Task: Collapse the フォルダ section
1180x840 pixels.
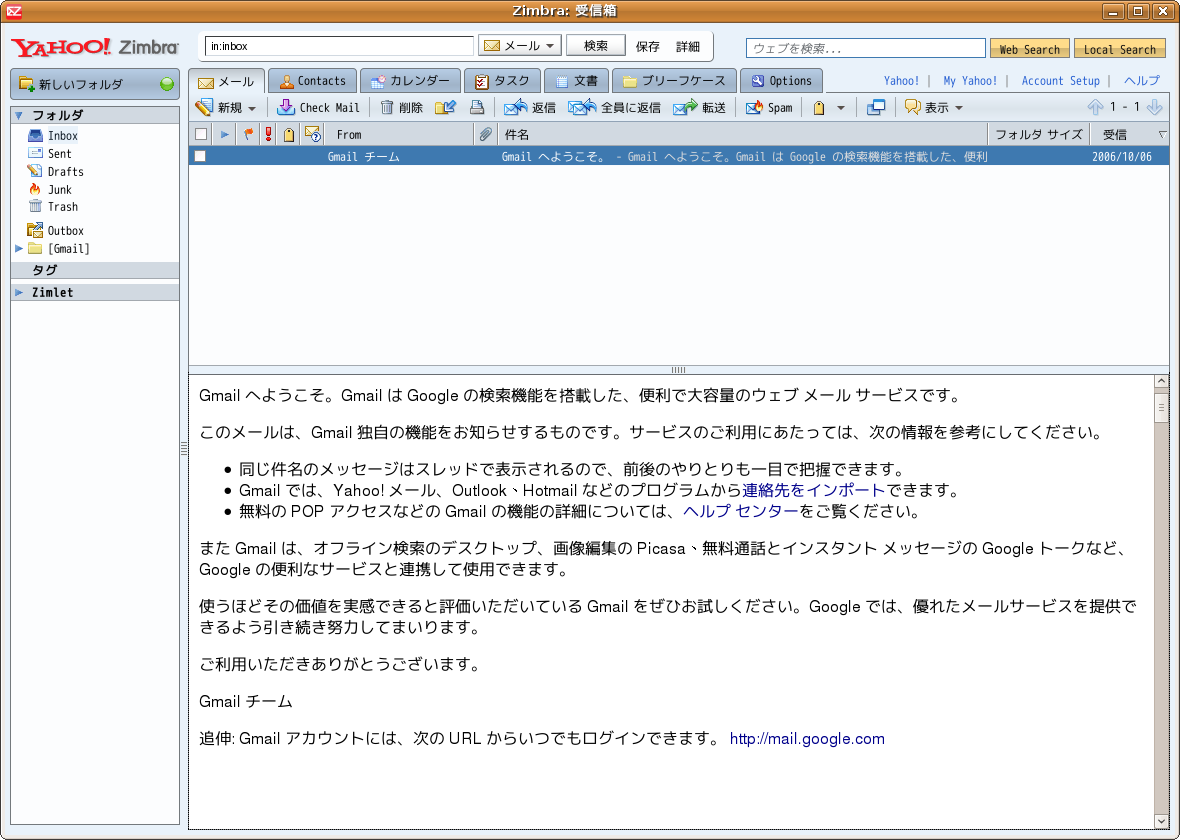Action: (19, 115)
